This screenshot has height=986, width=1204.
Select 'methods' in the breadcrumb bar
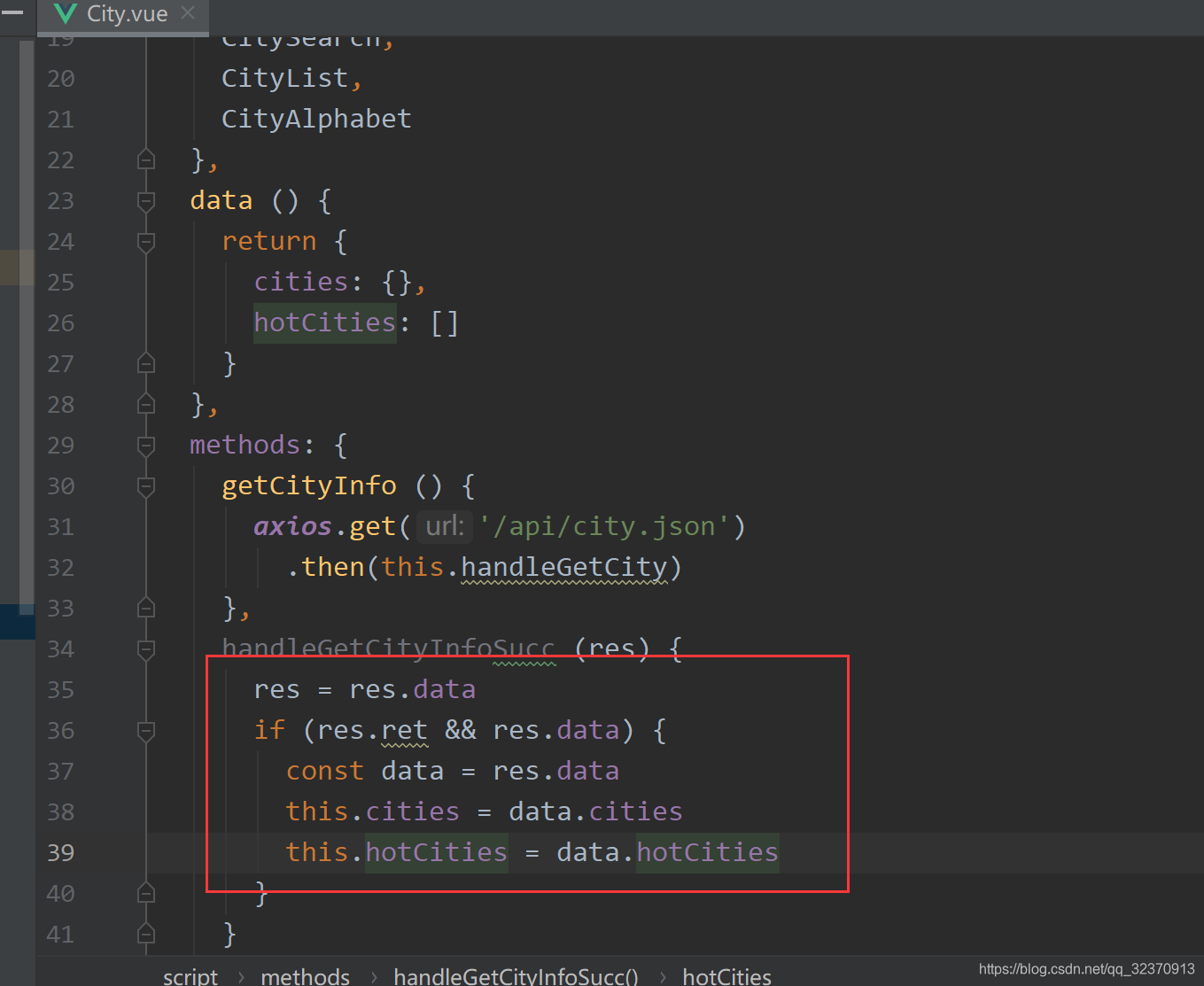pos(305,975)
